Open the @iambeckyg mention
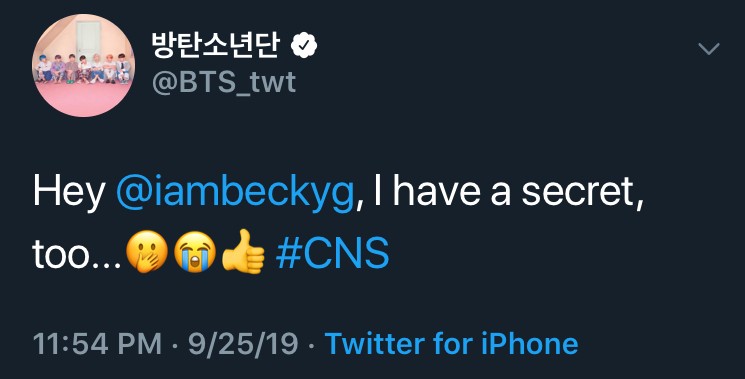The width and height of the screenshot is (745, 379). point(235,192)
